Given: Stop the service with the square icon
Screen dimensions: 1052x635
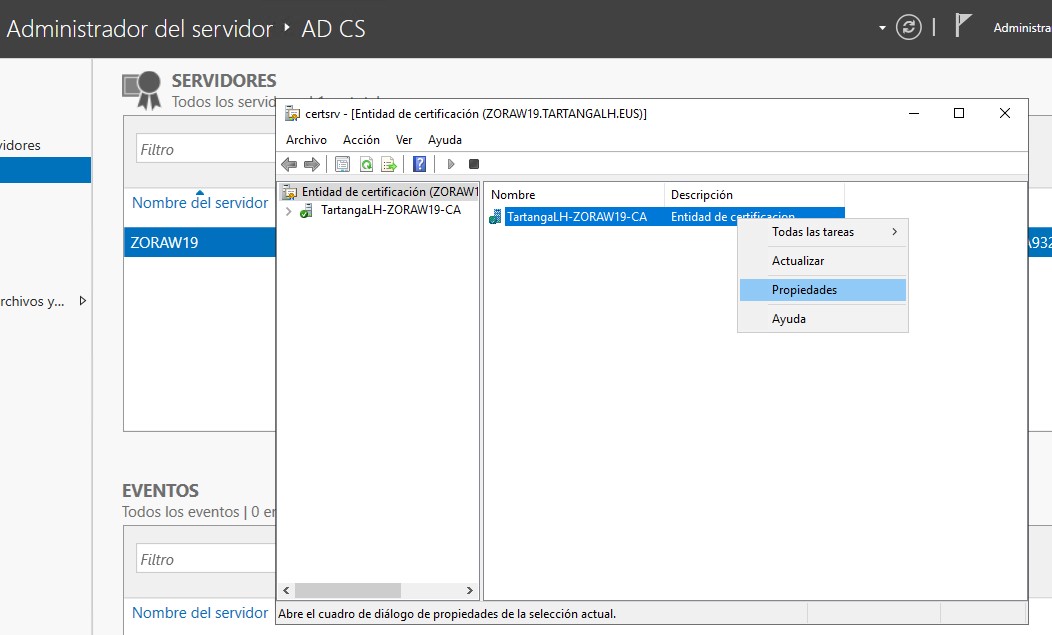Looking at the screenshot, I should [x=474, y=164].
